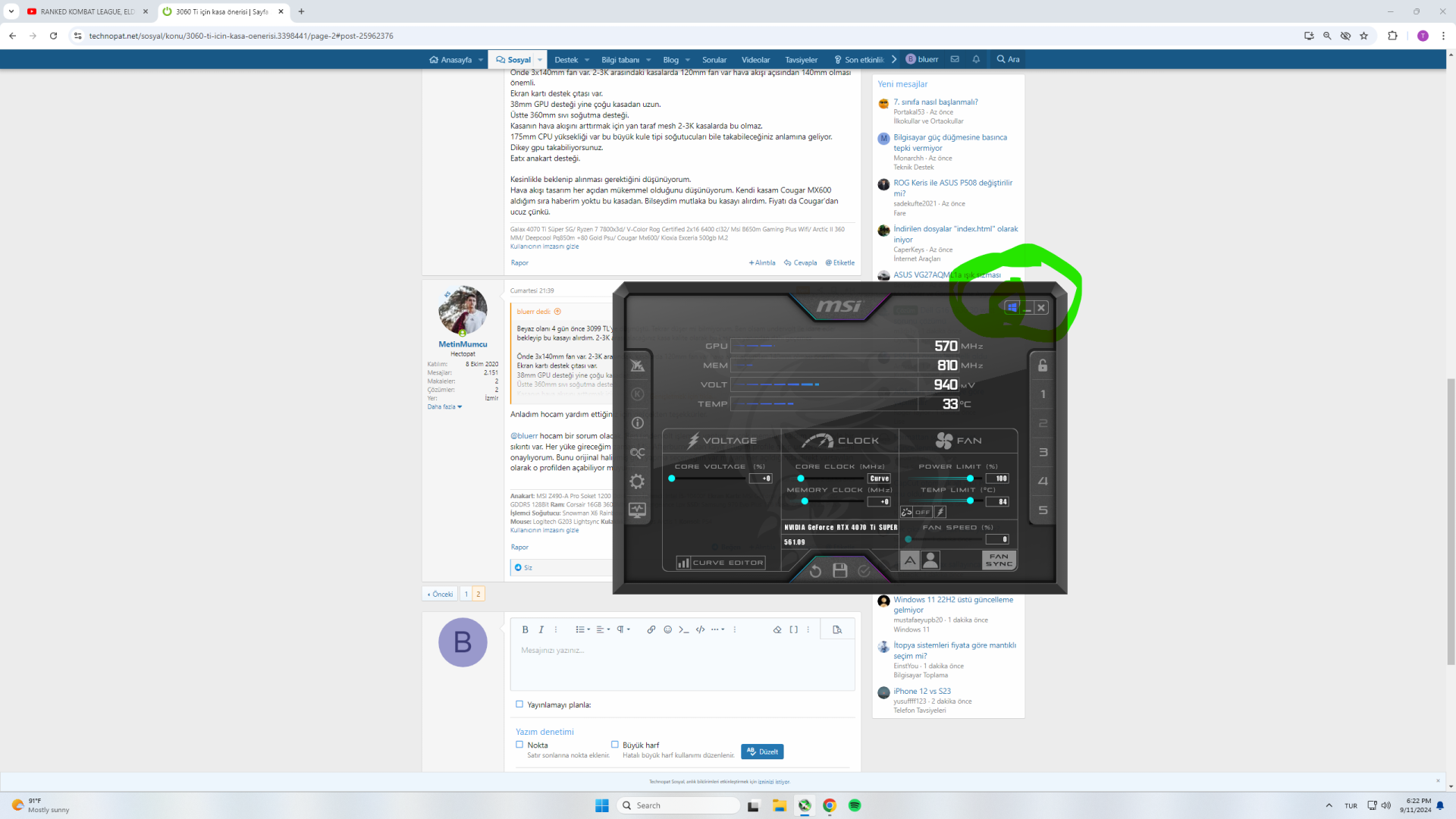
Task: Open the notifications bell icon
Action: [976, 59]
